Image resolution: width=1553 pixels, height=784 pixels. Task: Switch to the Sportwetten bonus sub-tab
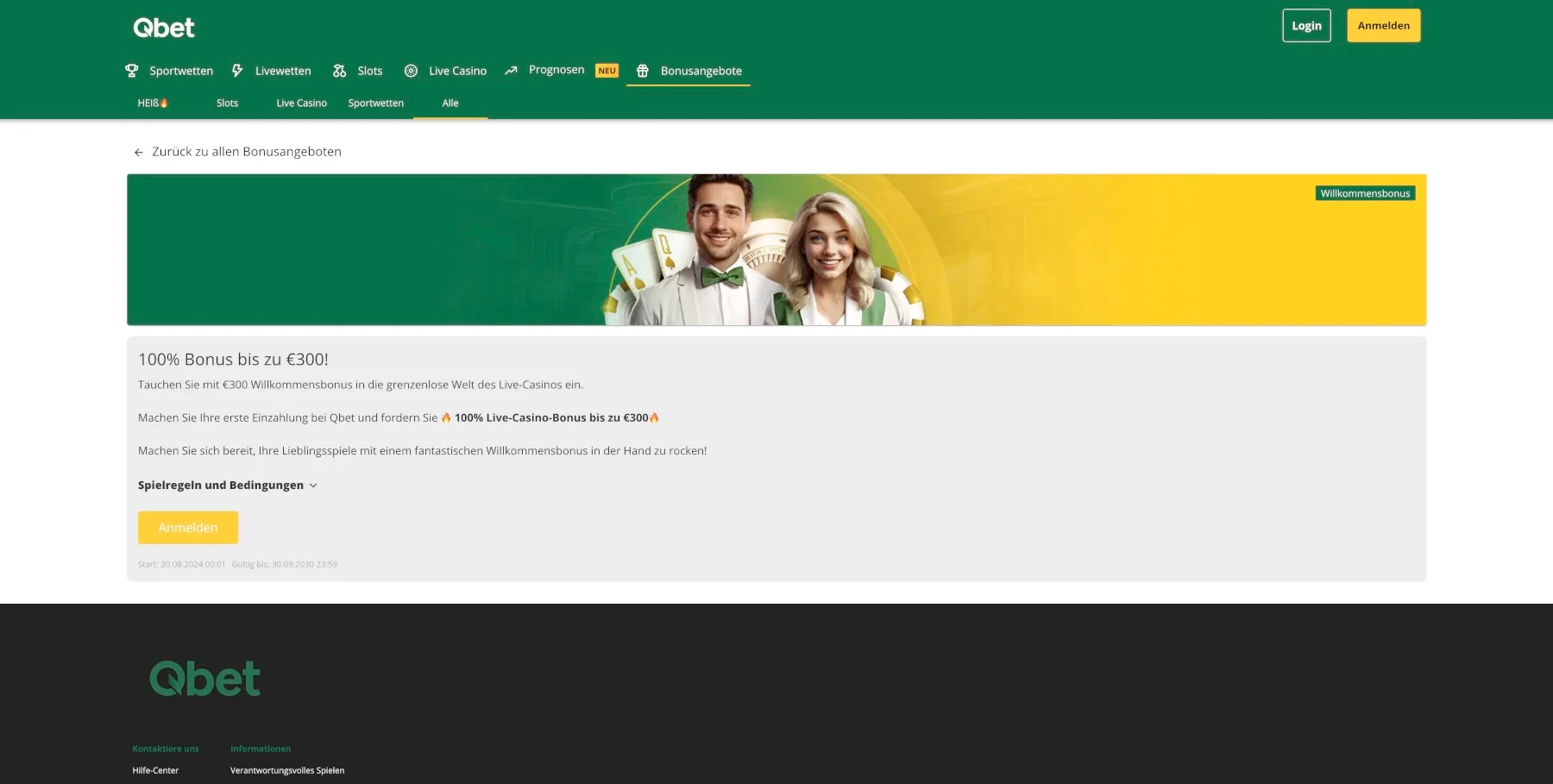click(376, 103)
